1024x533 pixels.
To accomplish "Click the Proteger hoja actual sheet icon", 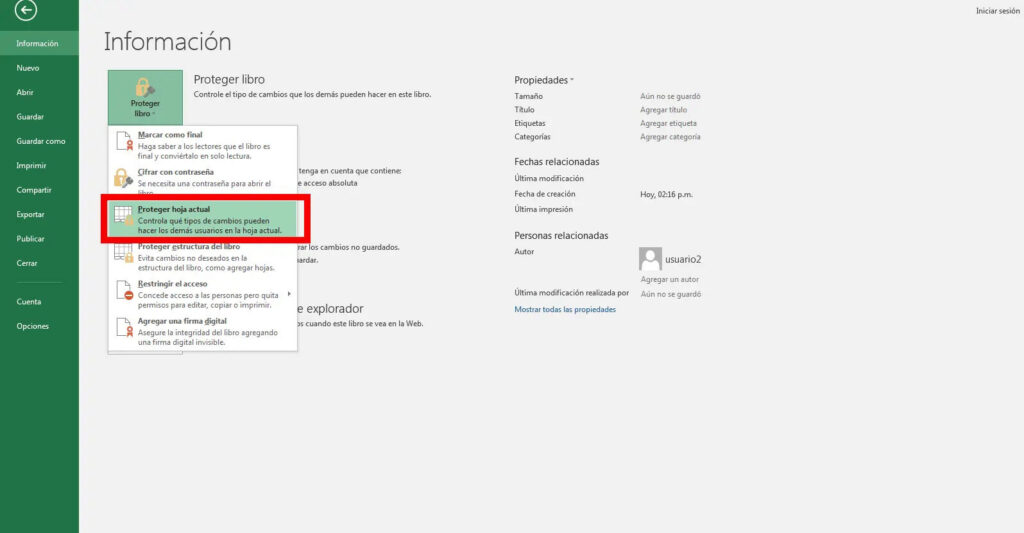I will point(123,218).
